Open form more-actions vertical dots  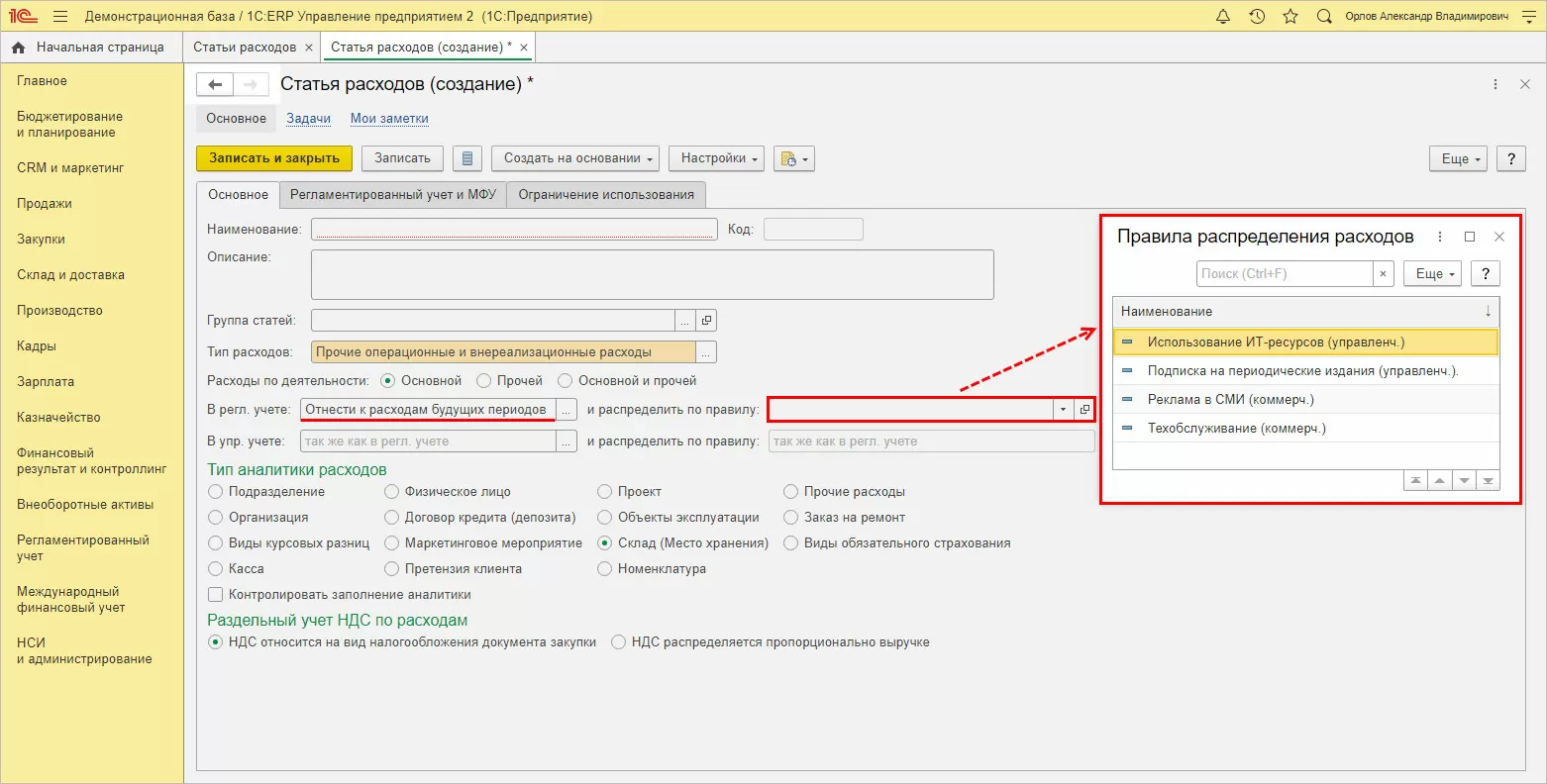(x=1495, y=85)
